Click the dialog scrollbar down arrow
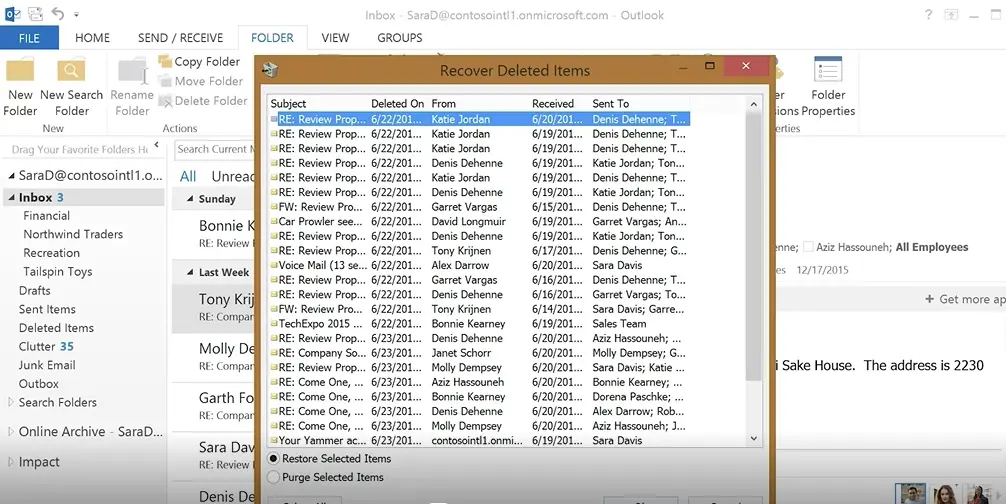Screen dimensions: 1006x504 pyautogui.click(x=754, y=439)
